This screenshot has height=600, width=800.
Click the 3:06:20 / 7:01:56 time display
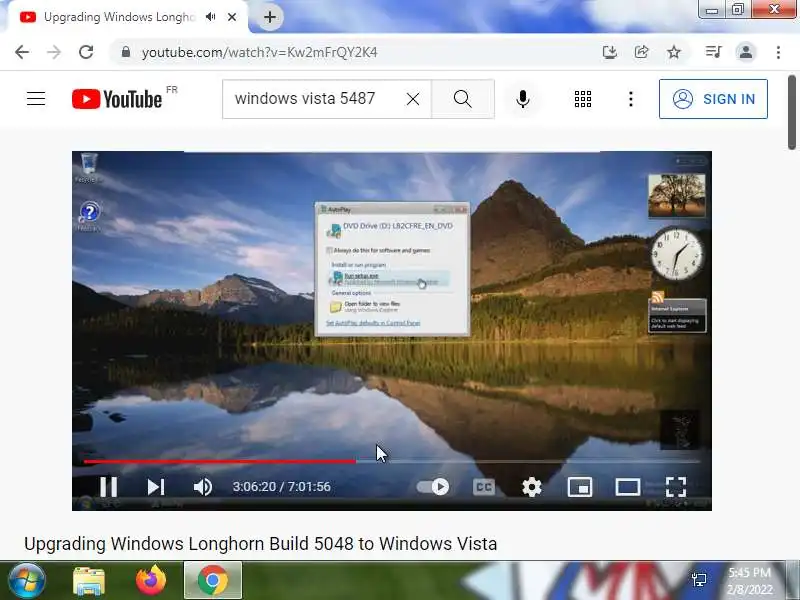click(x=282, y=487)
